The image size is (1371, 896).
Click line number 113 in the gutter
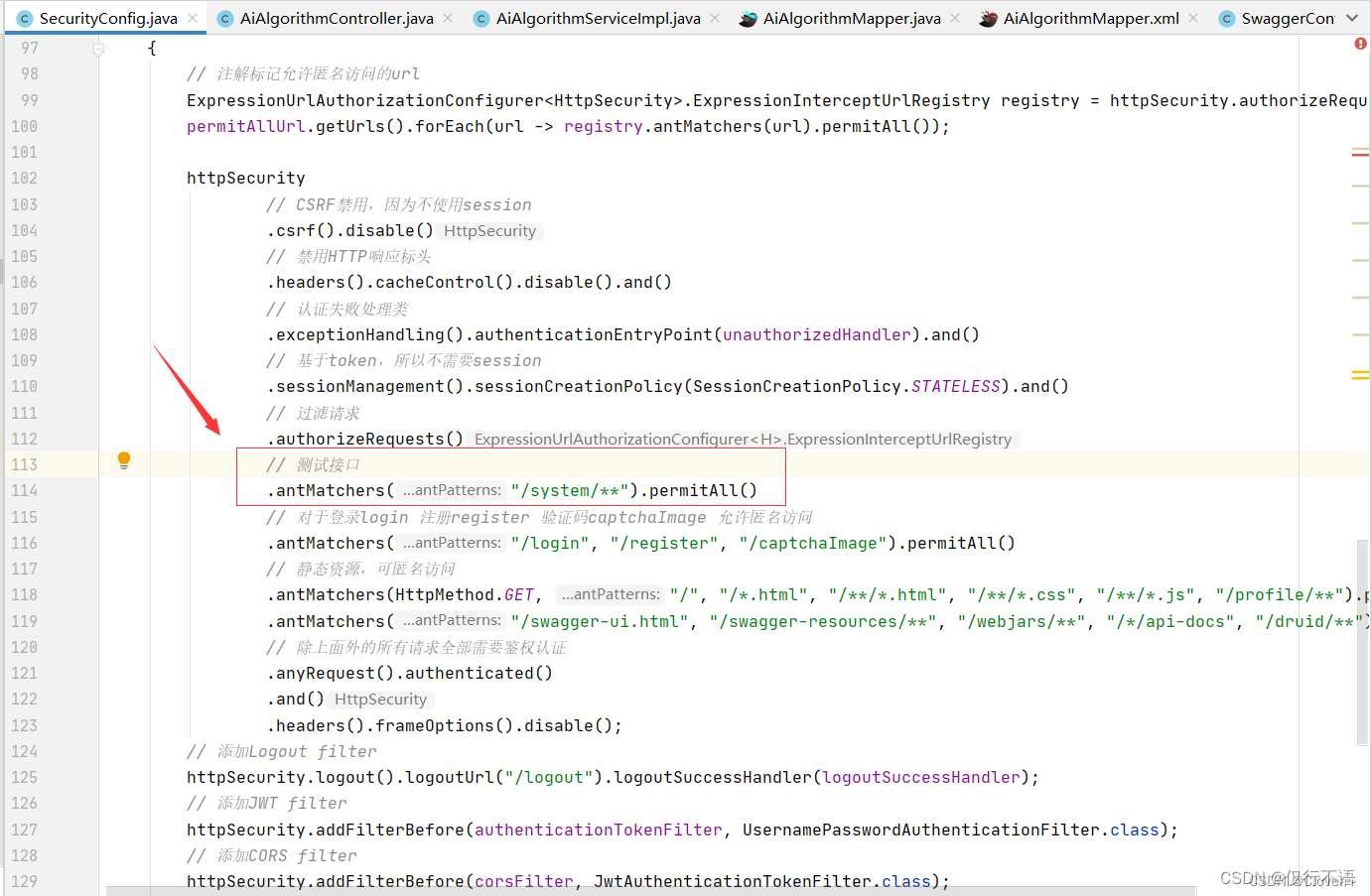[24, 464]
